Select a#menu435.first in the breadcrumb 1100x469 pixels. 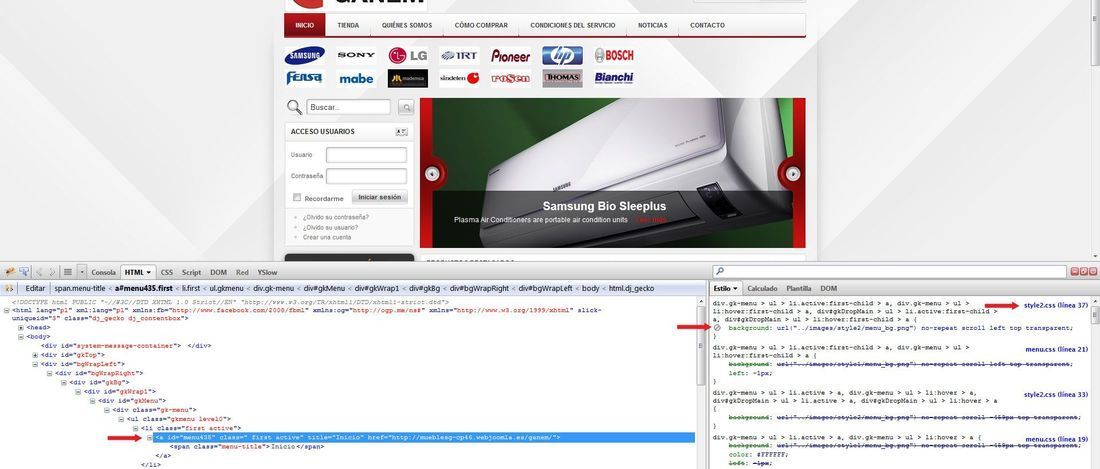tap(144, 288)
